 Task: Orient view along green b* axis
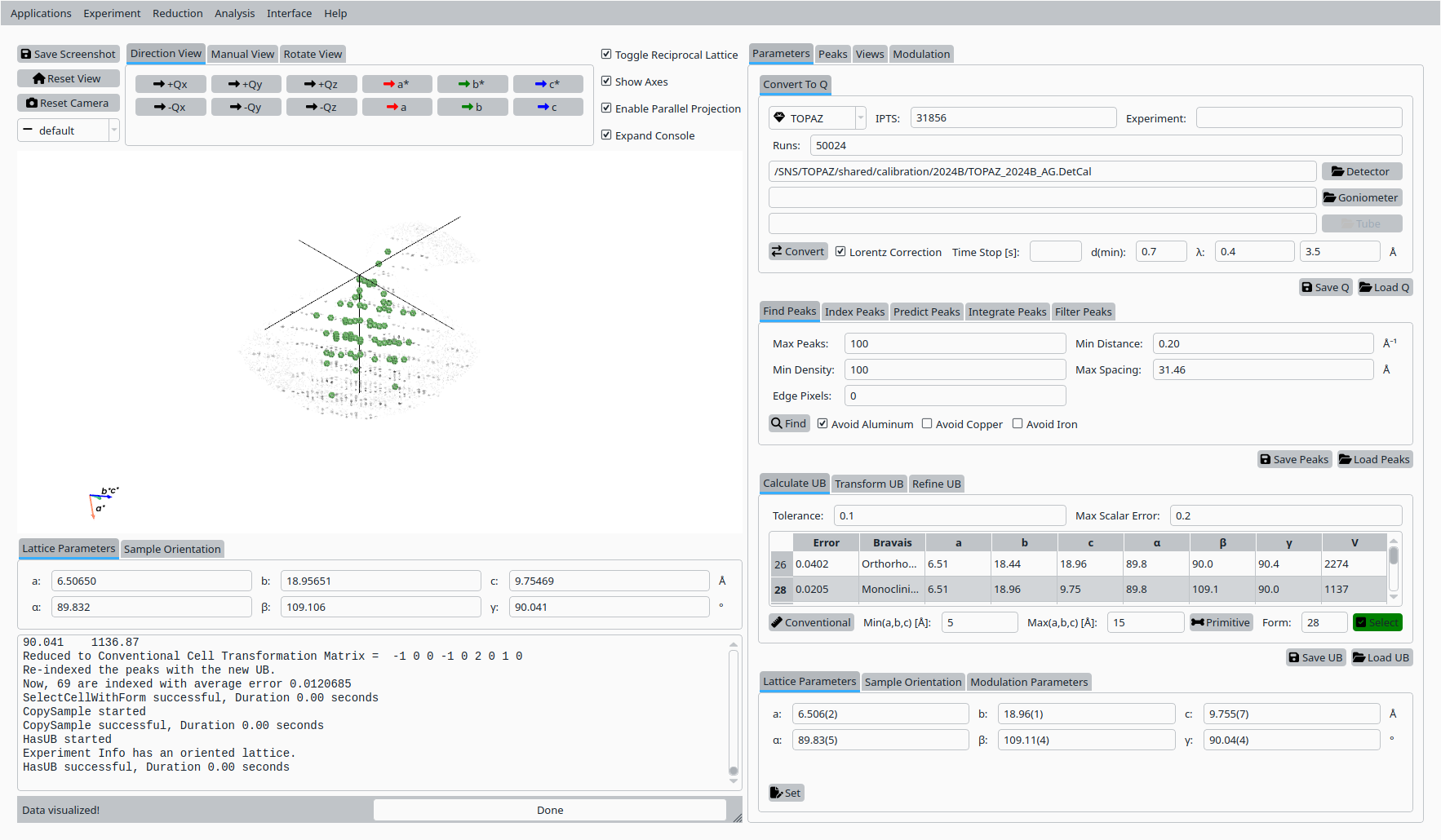[x=472, y=84]
